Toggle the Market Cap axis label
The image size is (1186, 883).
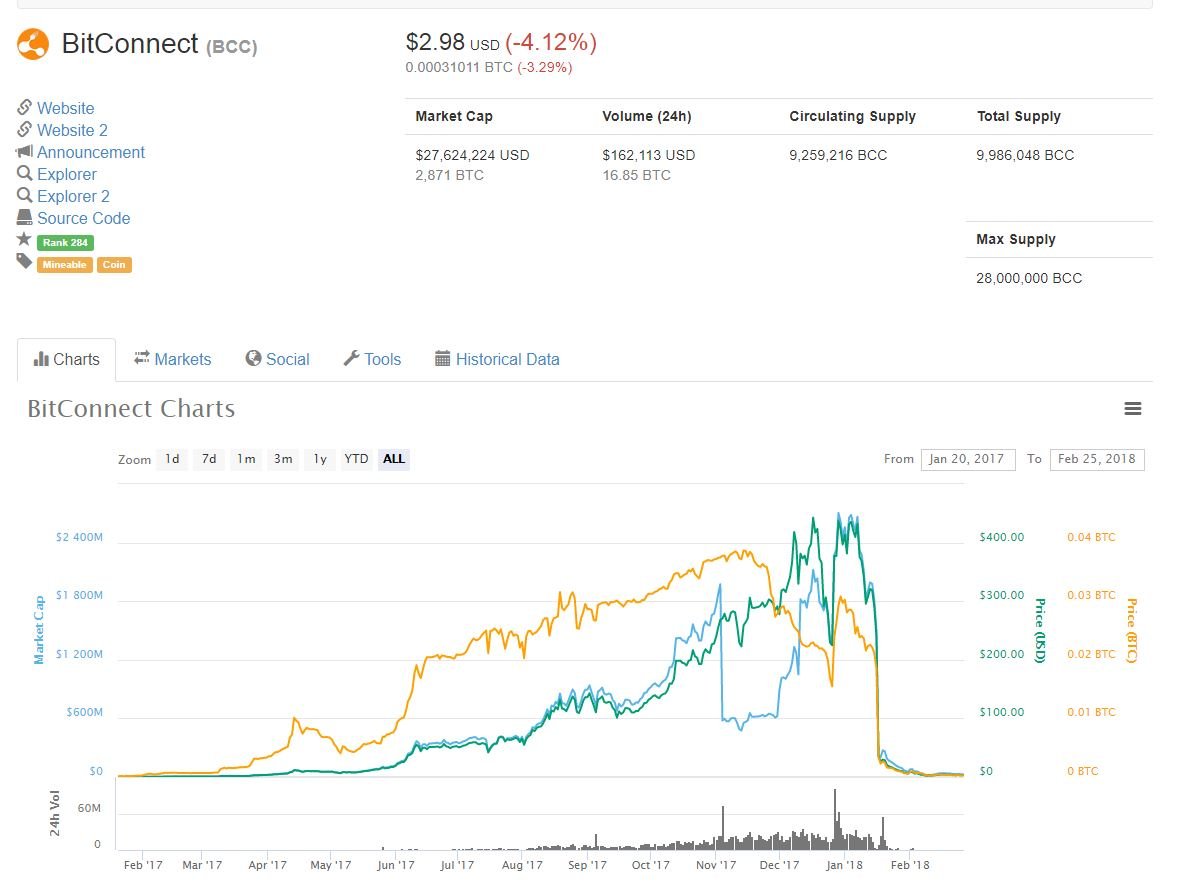(x=39, y=630)
